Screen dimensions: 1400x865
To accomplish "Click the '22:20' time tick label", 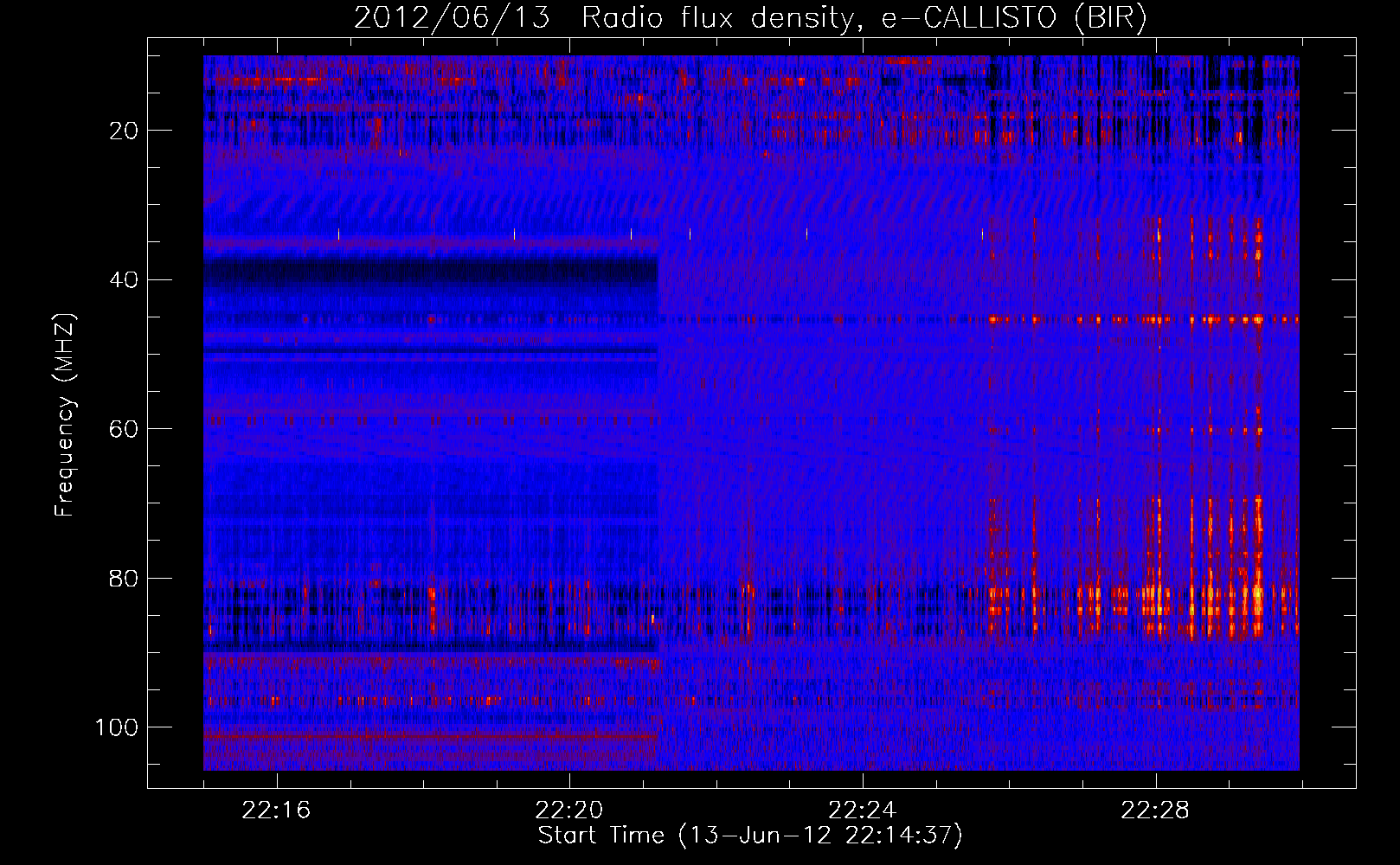I will [569, 811].
